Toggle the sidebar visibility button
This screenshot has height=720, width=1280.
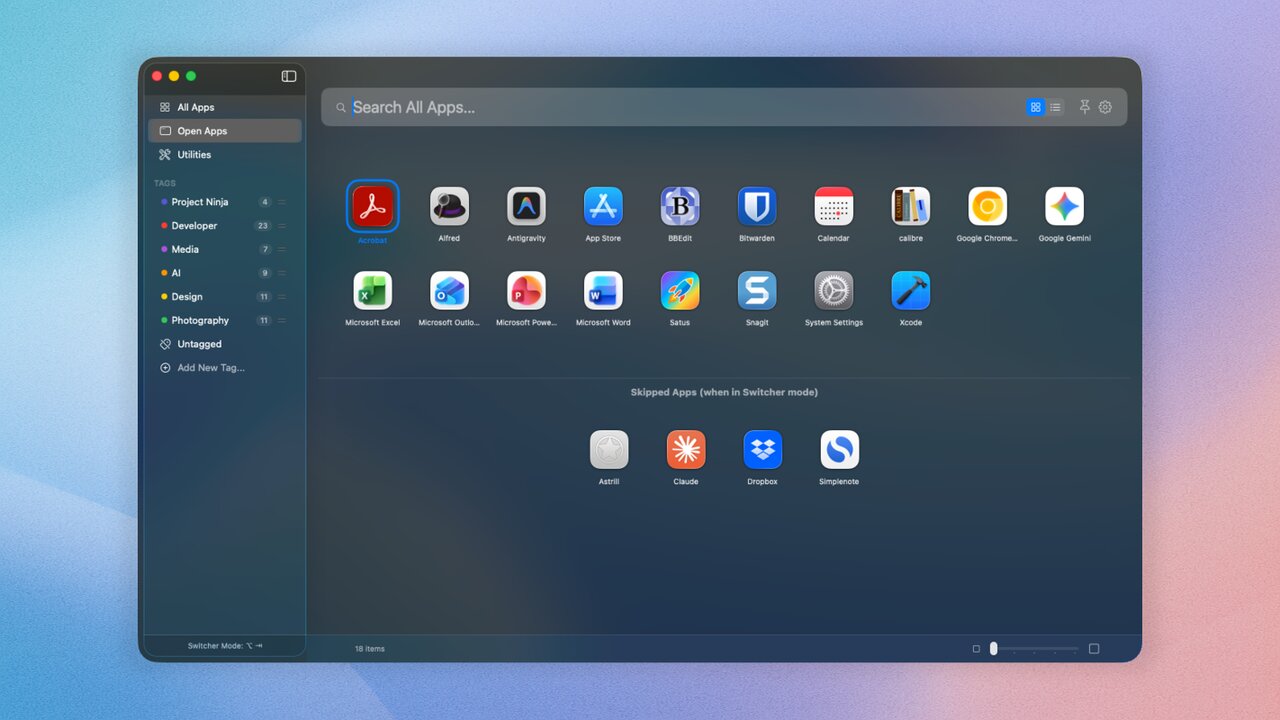(289, 76)
